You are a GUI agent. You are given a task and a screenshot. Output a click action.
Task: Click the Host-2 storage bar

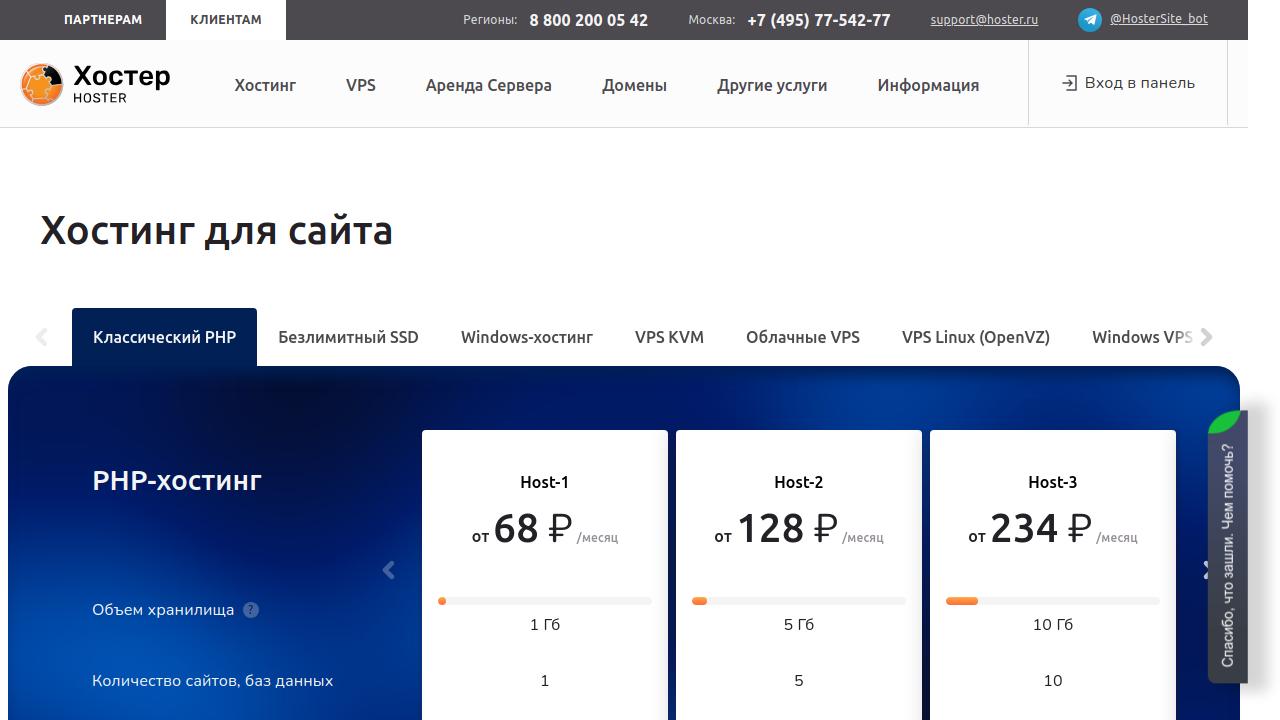click(799, 601)
